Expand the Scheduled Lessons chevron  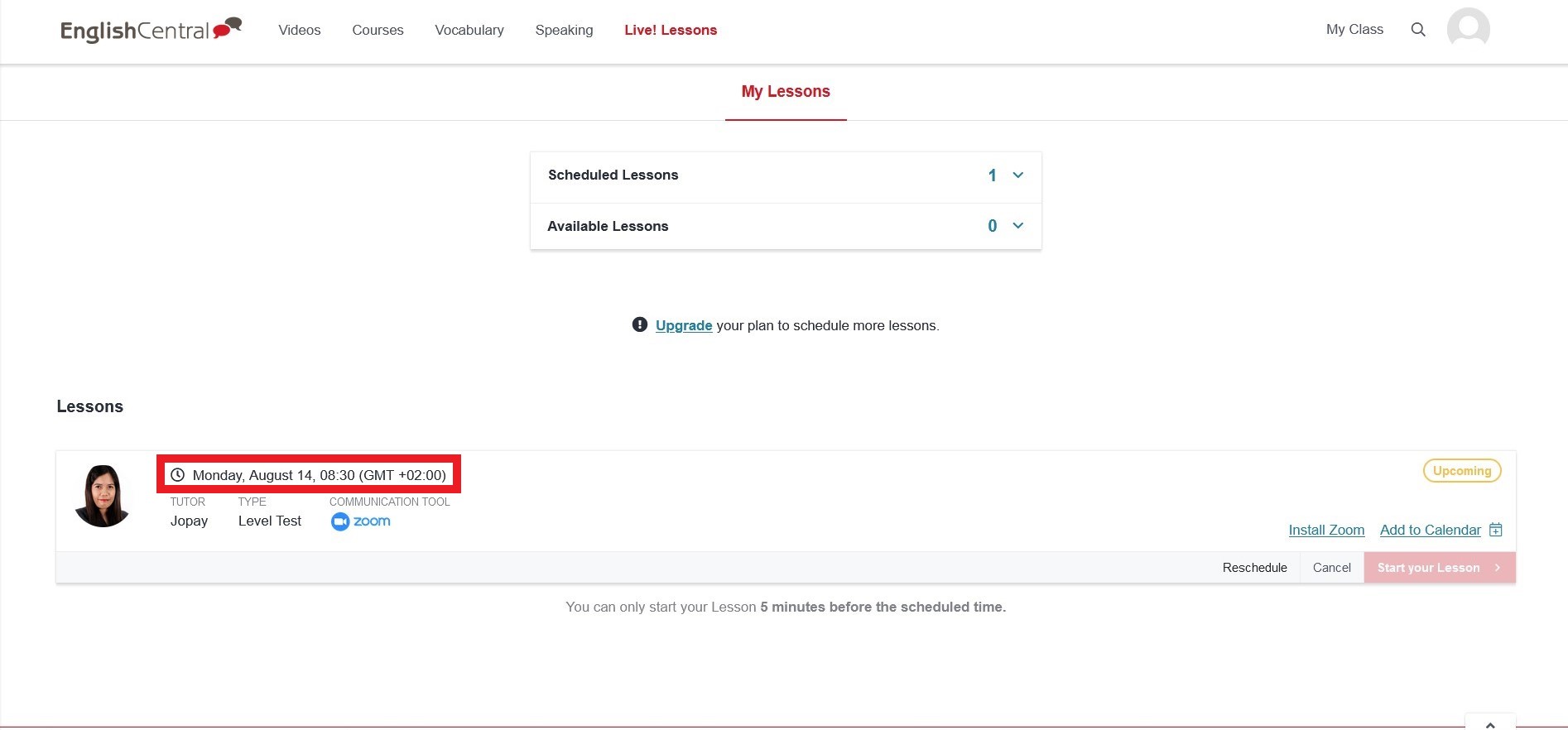1018,175
